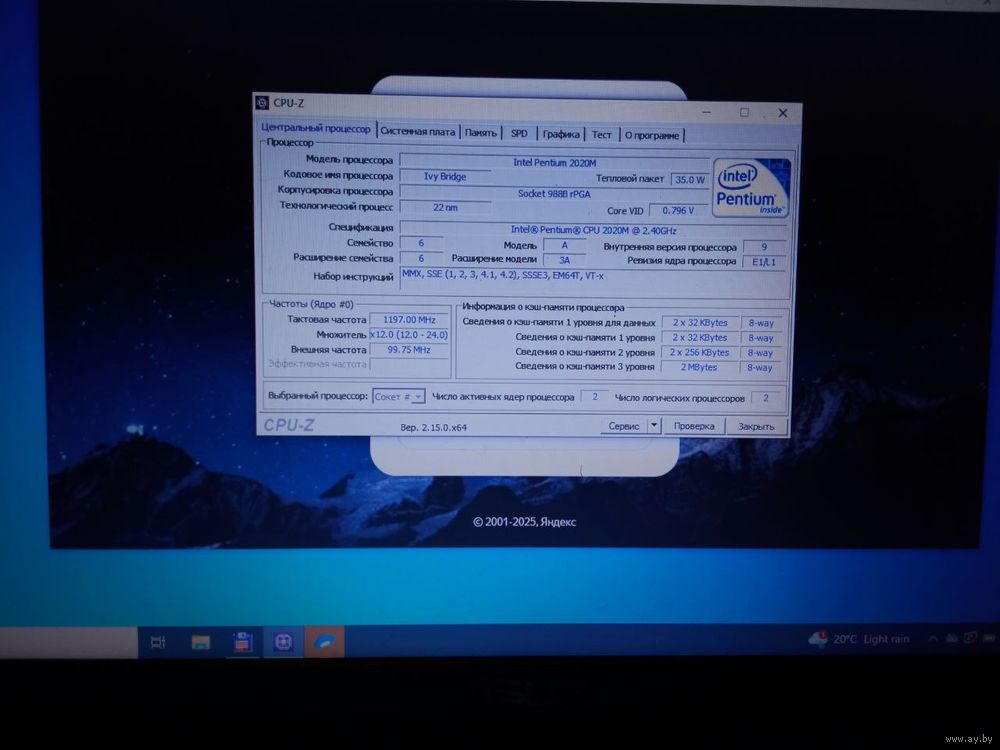Click the active cores count field
The image size is (1000, 750).
coord(594,397)
